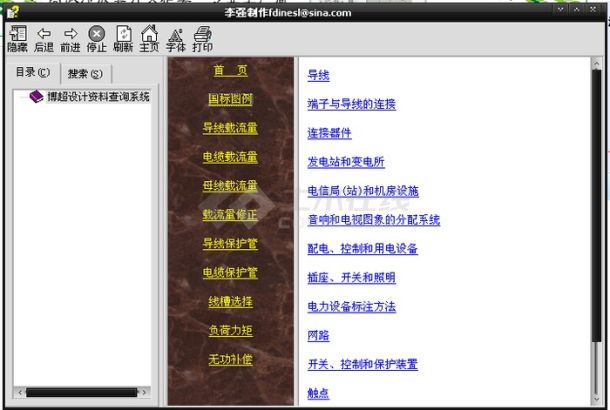Viewport: 610px width, 410px height.
Task: Click the content pane vertical scrollbar thumb
Action: click(x=596, y=205)
